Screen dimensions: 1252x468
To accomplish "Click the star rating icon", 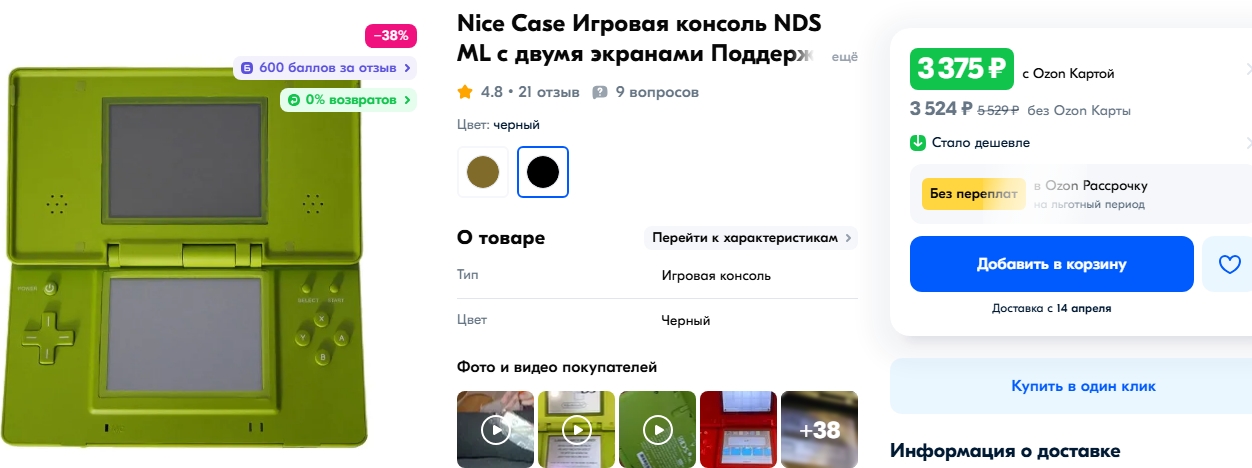I will 465,92.
